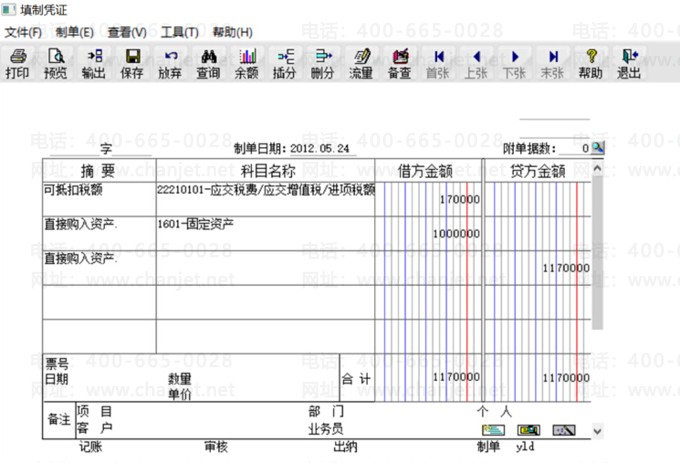Click the 打印 print icon

[x=17, y=64]
